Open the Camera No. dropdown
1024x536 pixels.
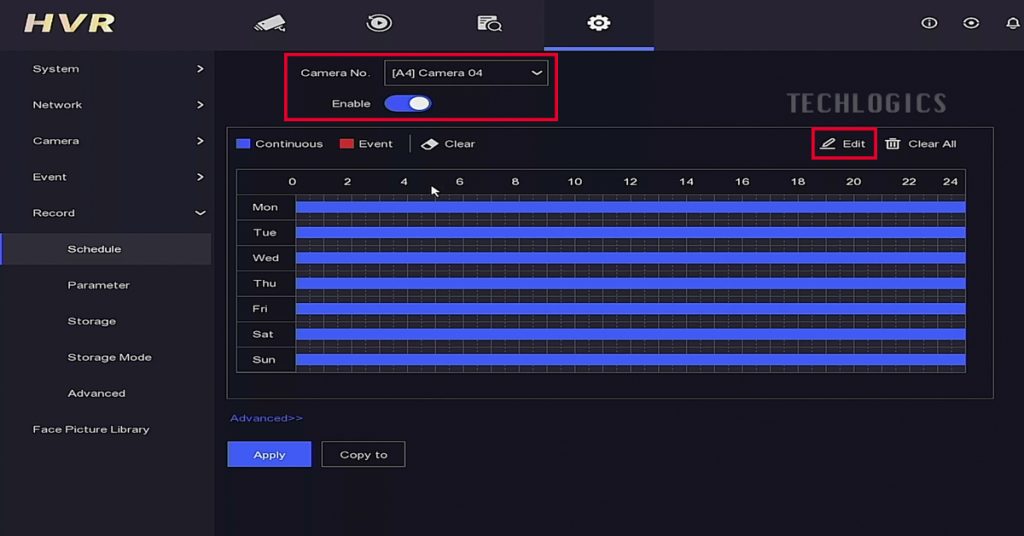[466, 73]
